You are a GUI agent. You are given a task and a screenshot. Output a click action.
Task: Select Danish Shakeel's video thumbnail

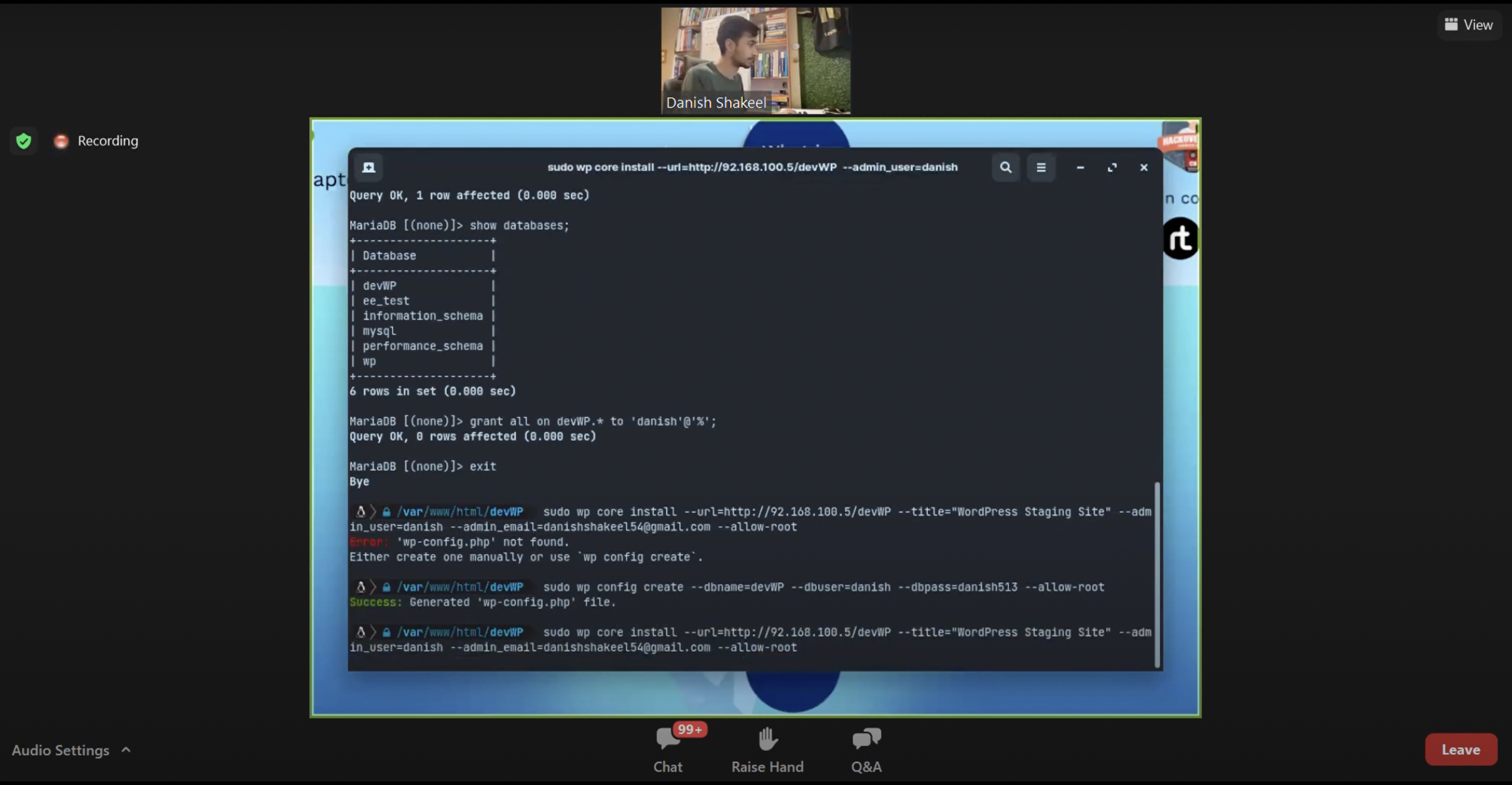point(755,60)
